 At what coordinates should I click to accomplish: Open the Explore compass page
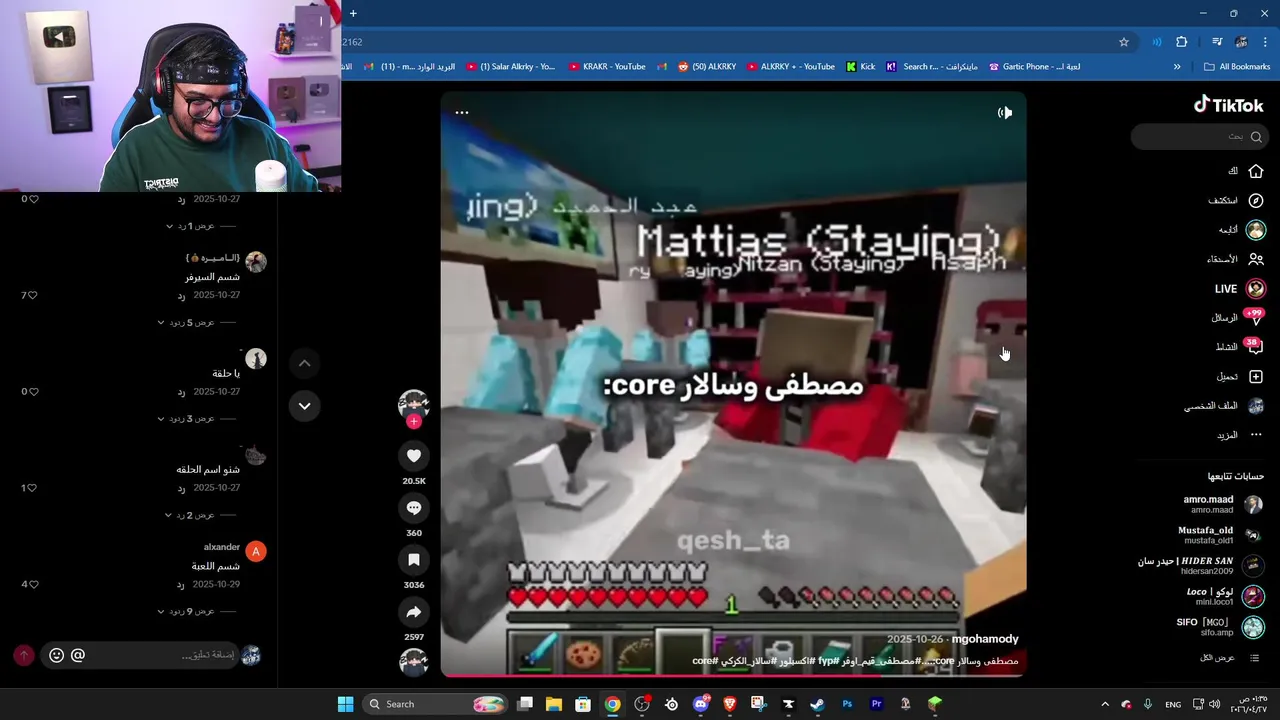(1236, 200)
